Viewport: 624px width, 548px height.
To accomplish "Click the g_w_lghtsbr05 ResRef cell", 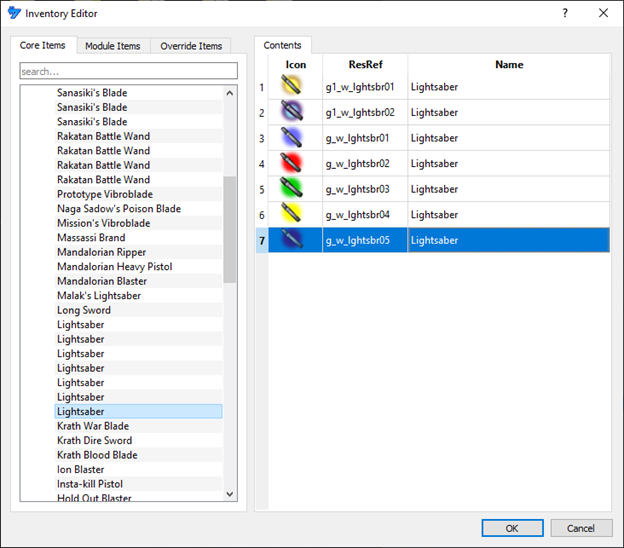I will coord(365,240).
